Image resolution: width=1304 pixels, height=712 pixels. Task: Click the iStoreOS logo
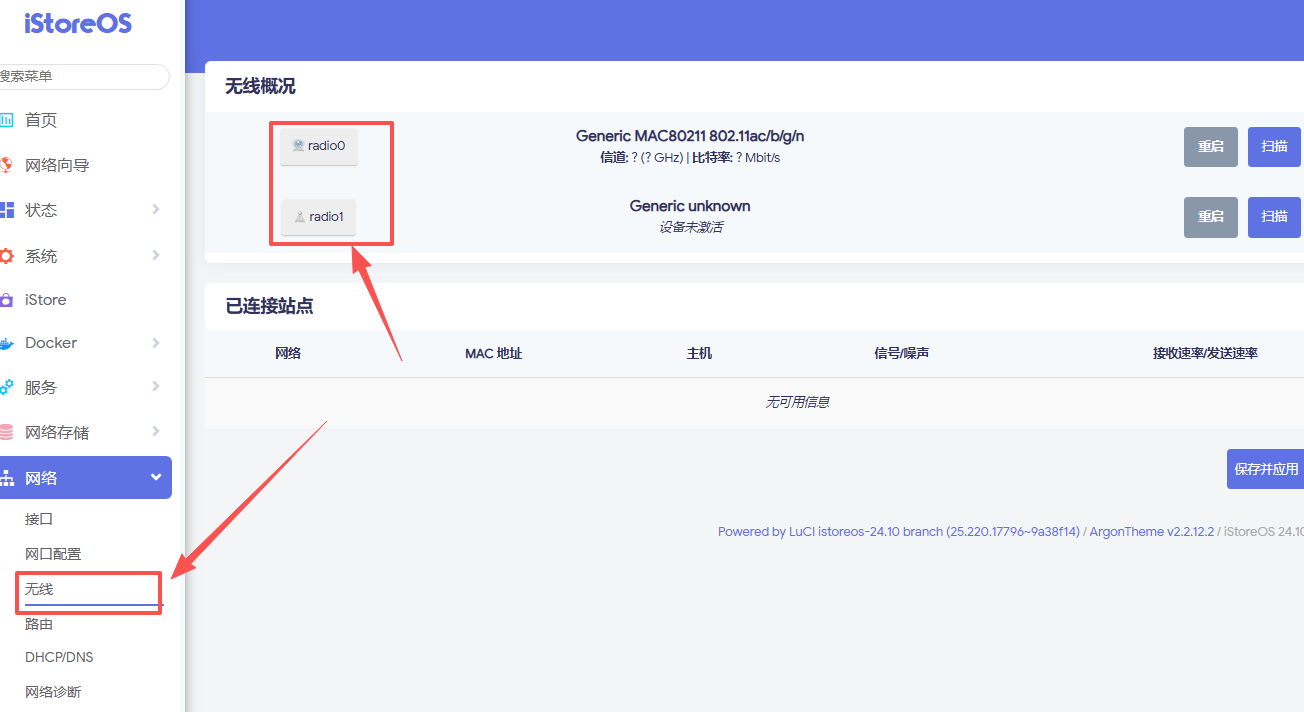click(x=78, y=23)
